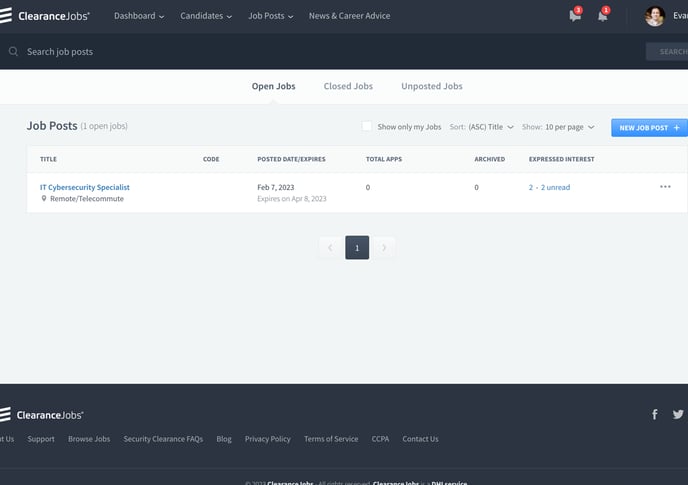Viewport: 688px width, 485px height.
Task: Go to previous page arrow
Action: coord(330,248)
